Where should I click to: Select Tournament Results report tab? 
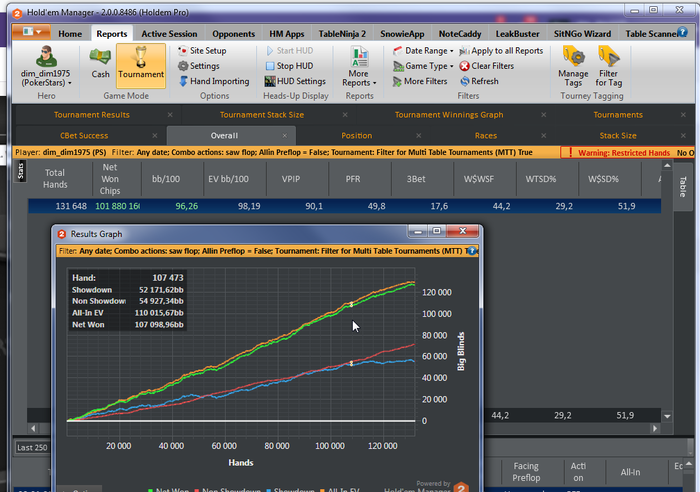[92, 115]
